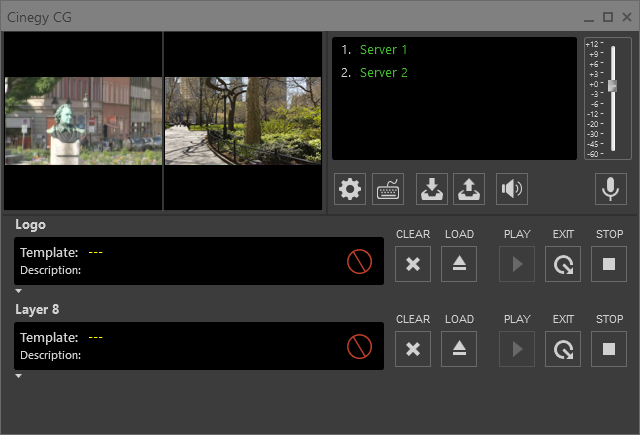Clear the Layer 8 template
The width and height of the screenshot is (640, 435).
412,349
